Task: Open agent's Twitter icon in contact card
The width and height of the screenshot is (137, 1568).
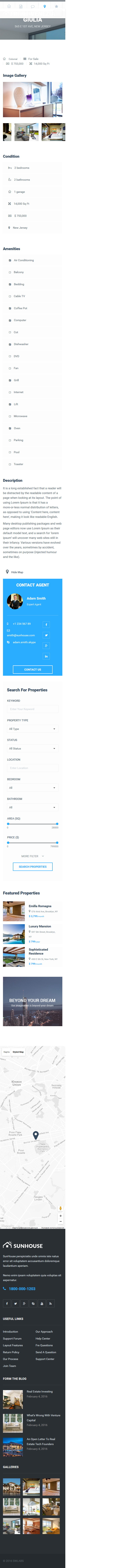Action: [46, 635]
